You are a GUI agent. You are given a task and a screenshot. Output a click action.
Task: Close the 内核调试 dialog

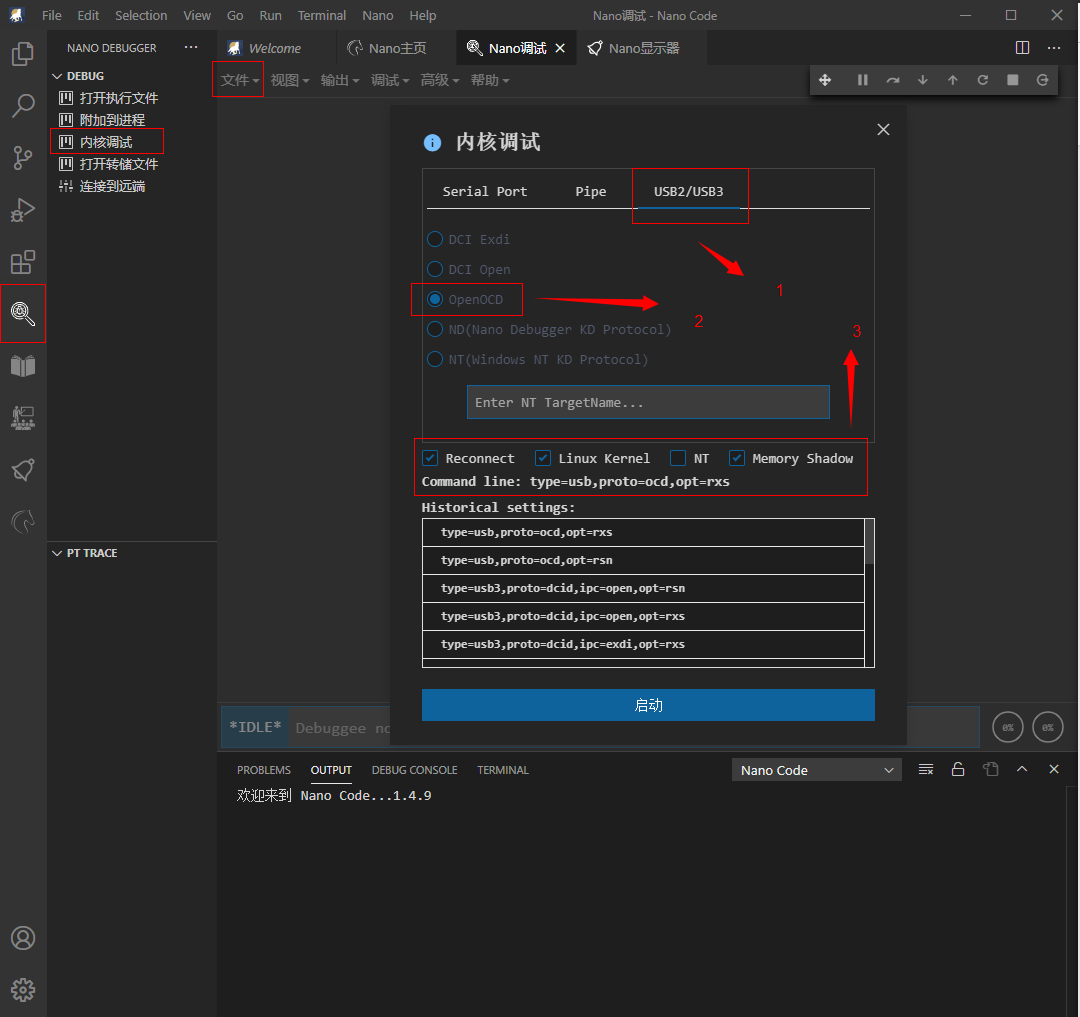883,129
